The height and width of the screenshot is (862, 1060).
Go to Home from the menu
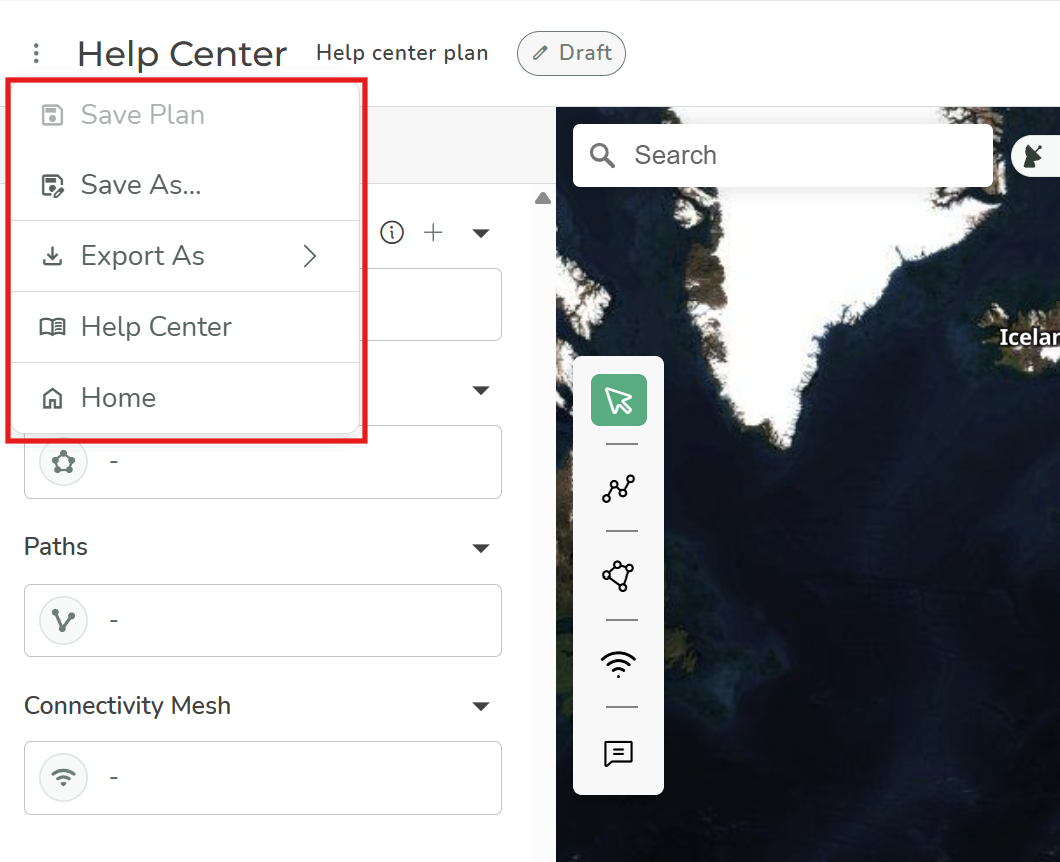(118, 398)
